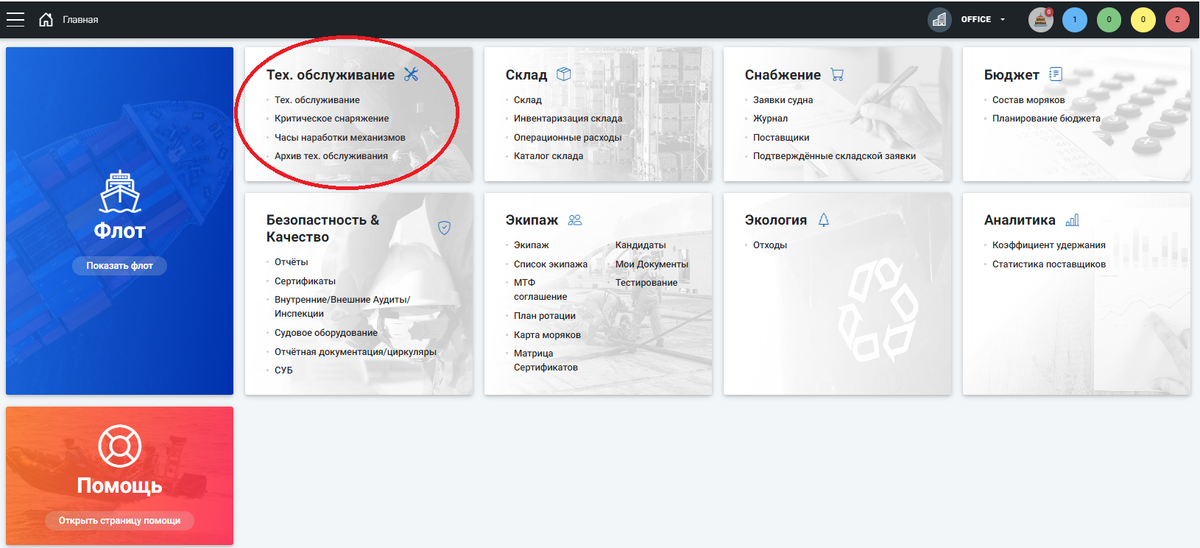The width and height of the screenshot is (1200, 548).
Task: Open the Тех. обслуживание sub-link in list
Action: (x=317, y=100)
